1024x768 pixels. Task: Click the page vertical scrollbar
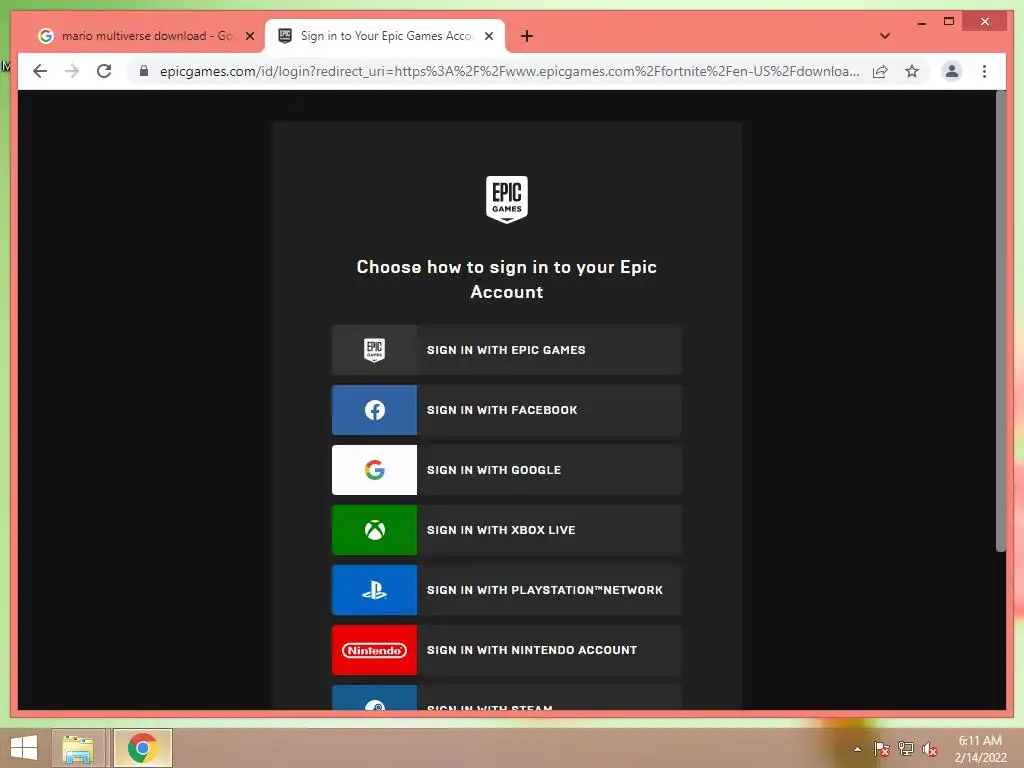(1000, 321)
